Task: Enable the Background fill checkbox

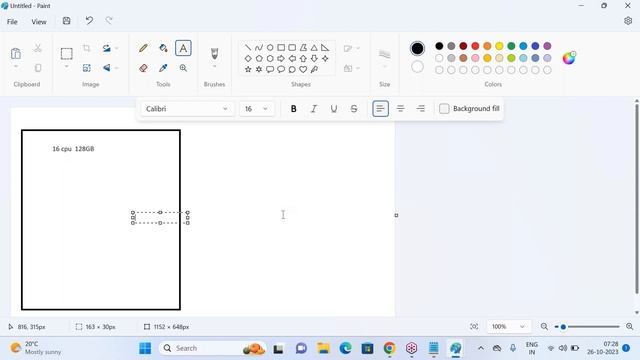Action: pyautogui.click(x=444, y=109)
